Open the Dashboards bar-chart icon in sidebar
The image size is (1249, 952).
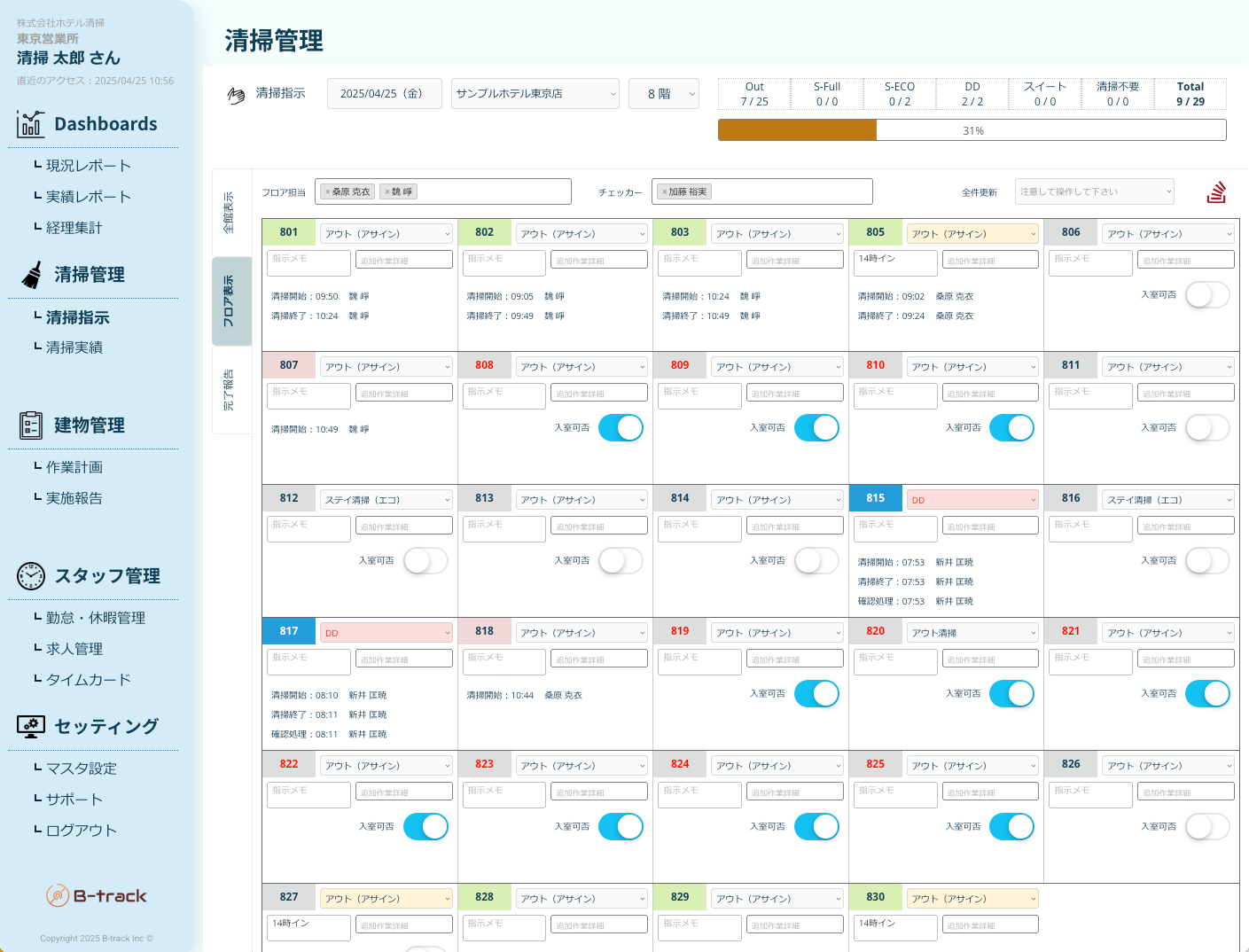29,123
